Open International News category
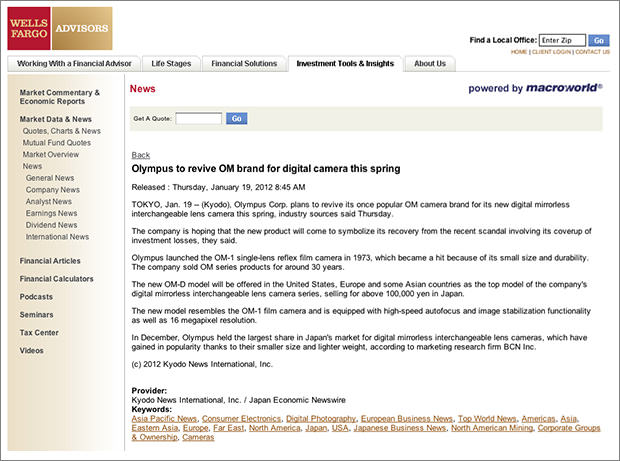Screen dimensions: 620x461 [57, 237]
